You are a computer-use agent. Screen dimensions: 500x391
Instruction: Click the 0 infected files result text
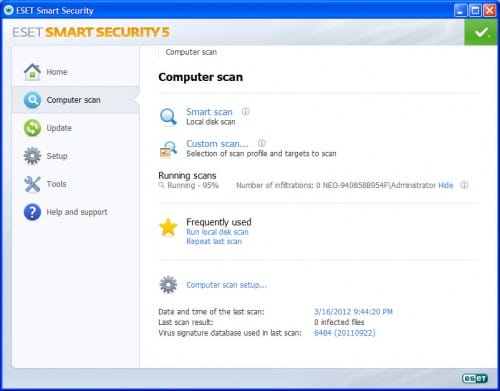click(339, 322)
